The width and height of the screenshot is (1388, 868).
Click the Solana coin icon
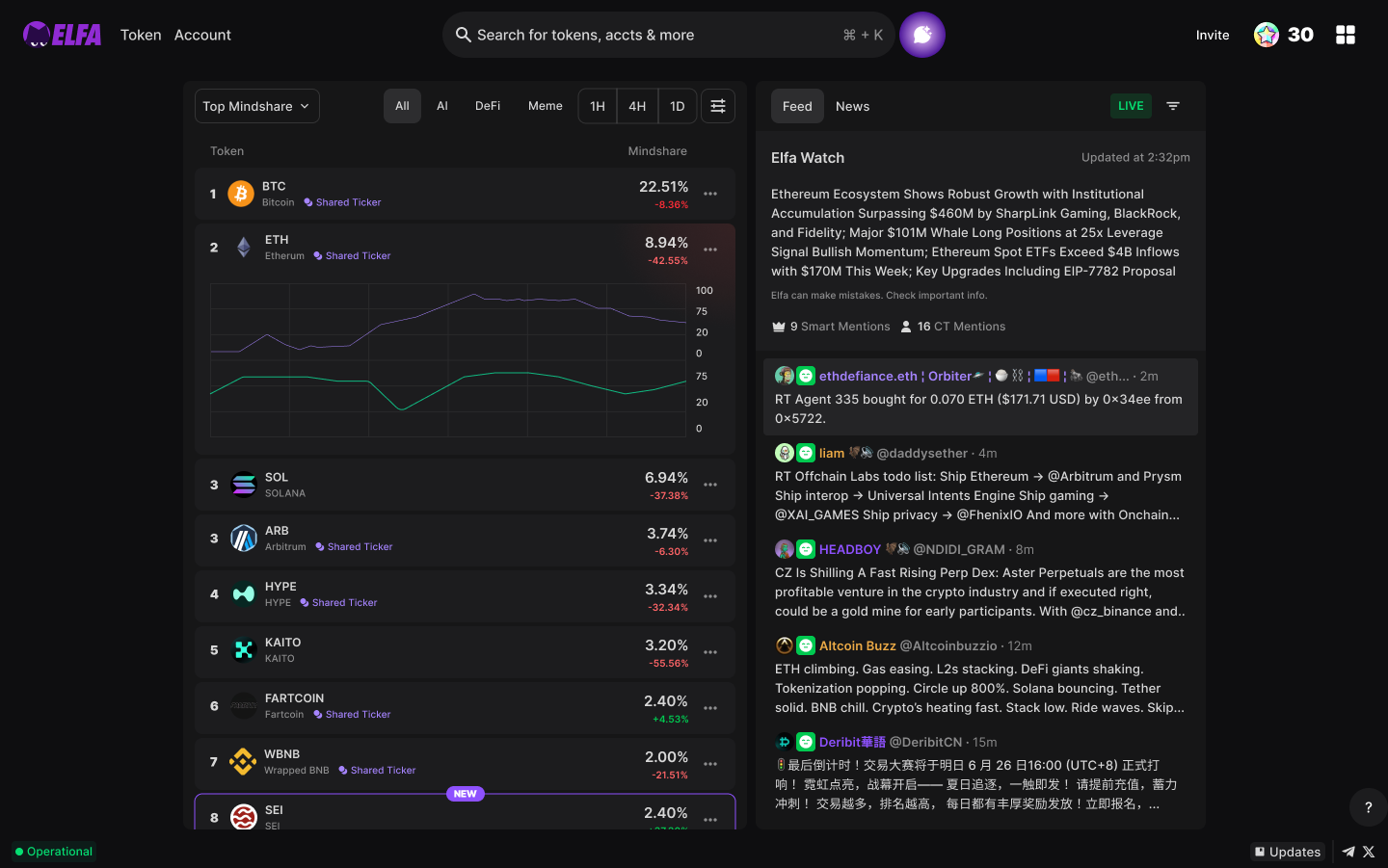[x=244, y=485]
